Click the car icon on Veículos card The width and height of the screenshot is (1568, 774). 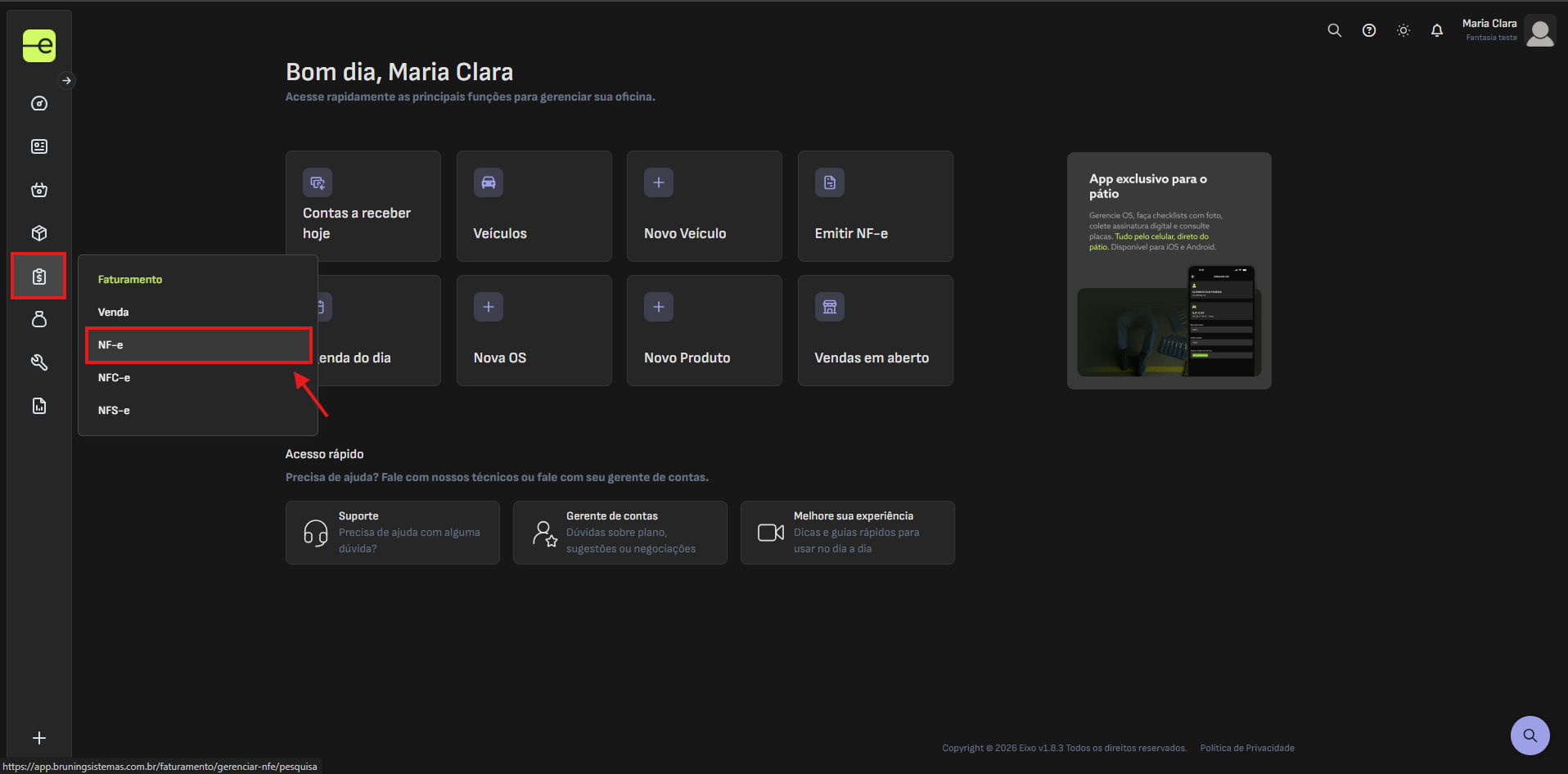click(x=488, y=182)
